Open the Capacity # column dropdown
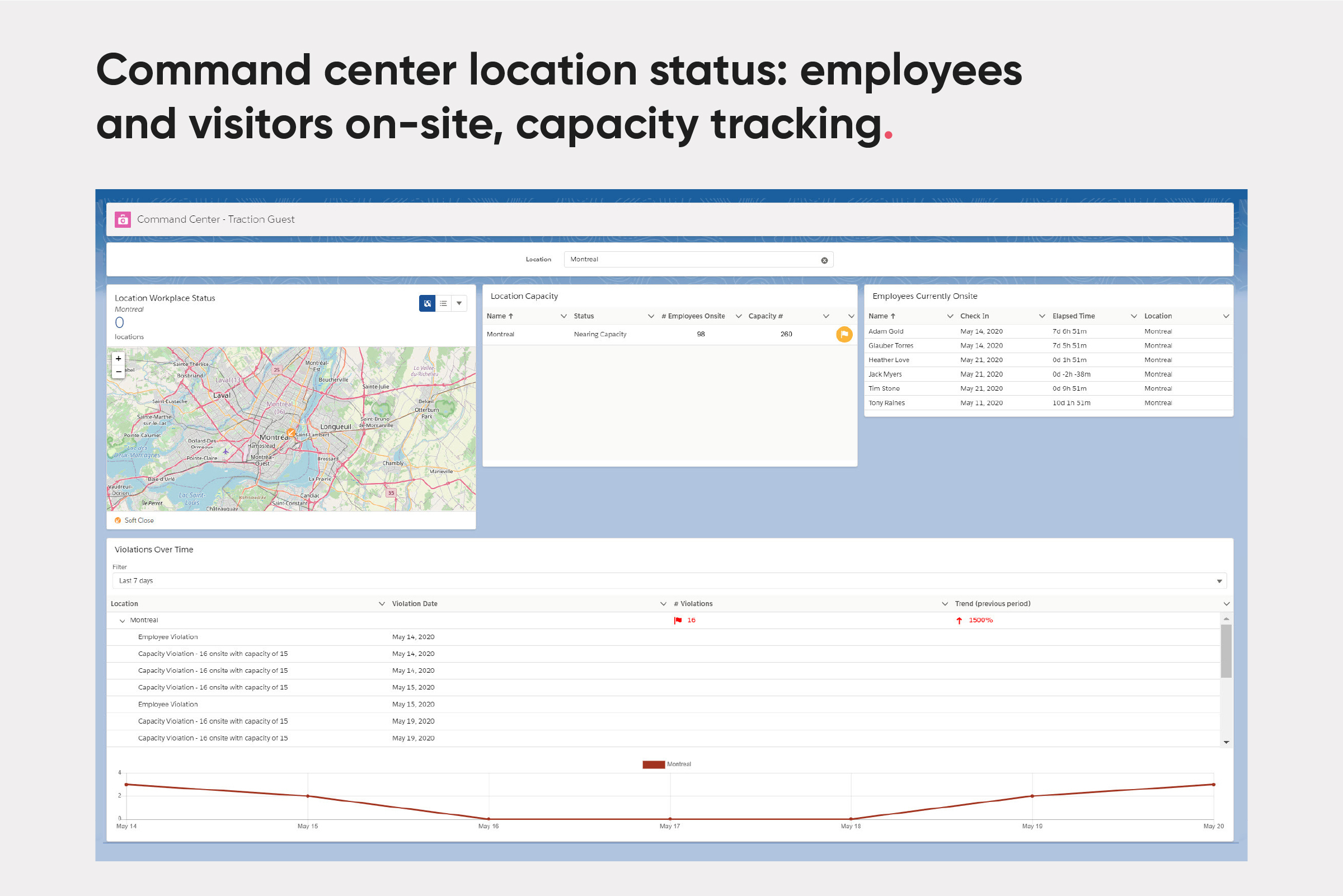This screenshot has width=1343, height=896. (826, 316)
